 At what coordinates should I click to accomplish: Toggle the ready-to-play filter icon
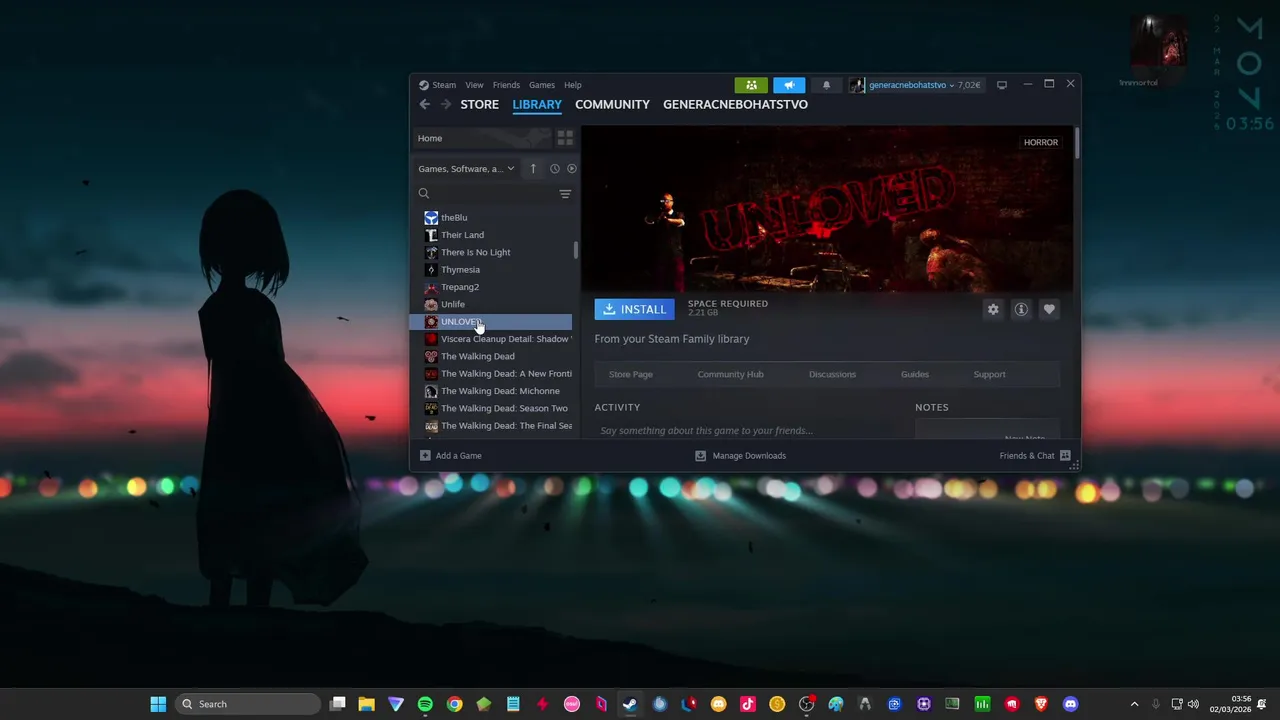click(x=572, y=169)
